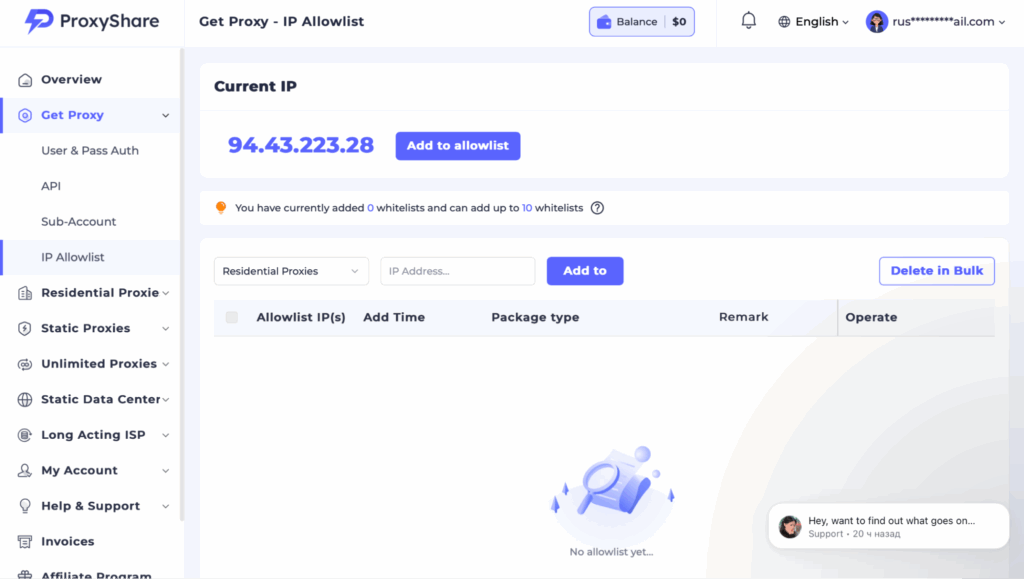The image size is (1024, 579).
Task: Open the notifications bell
Action: coord(748,21)
